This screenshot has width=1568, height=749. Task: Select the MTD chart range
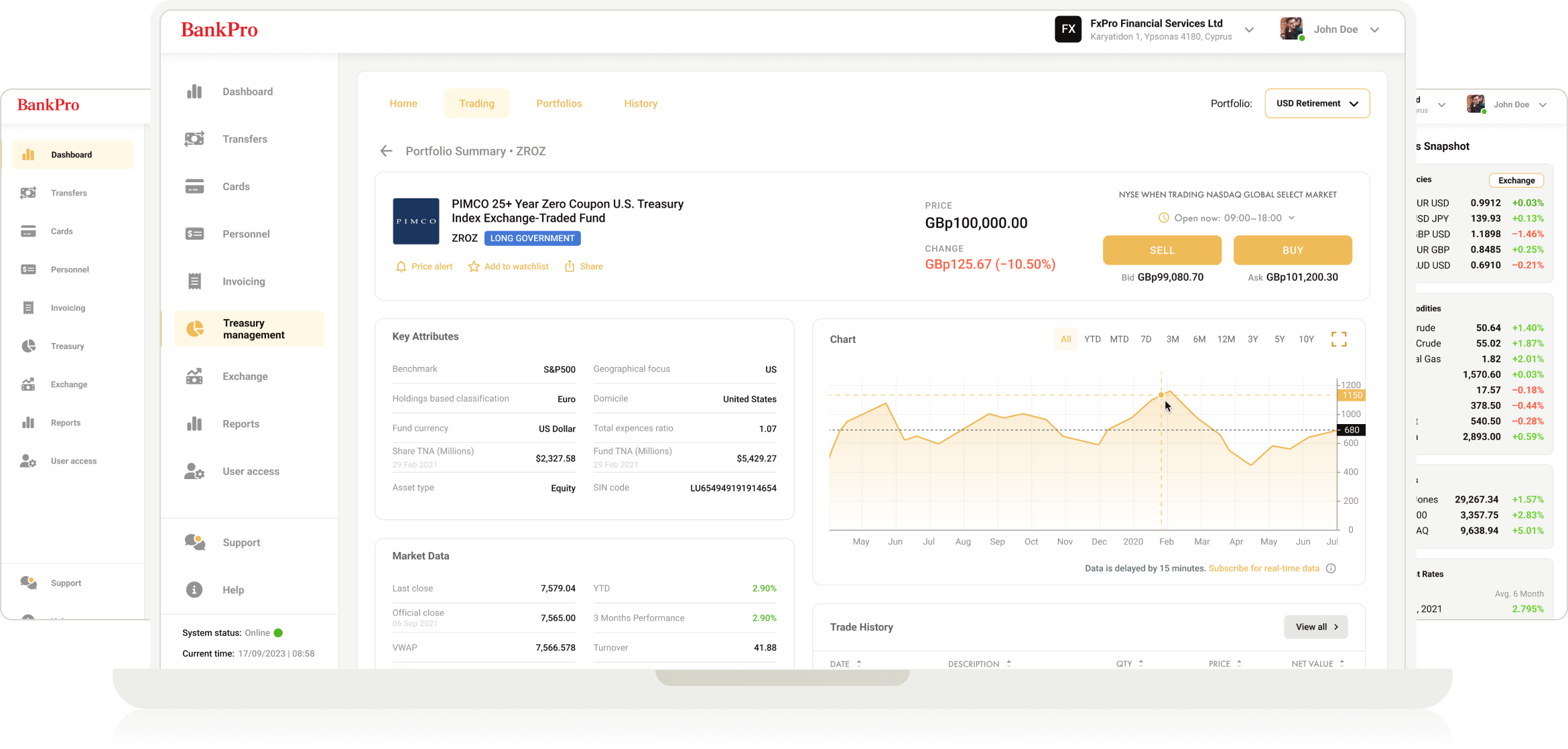coord(1119,339)
